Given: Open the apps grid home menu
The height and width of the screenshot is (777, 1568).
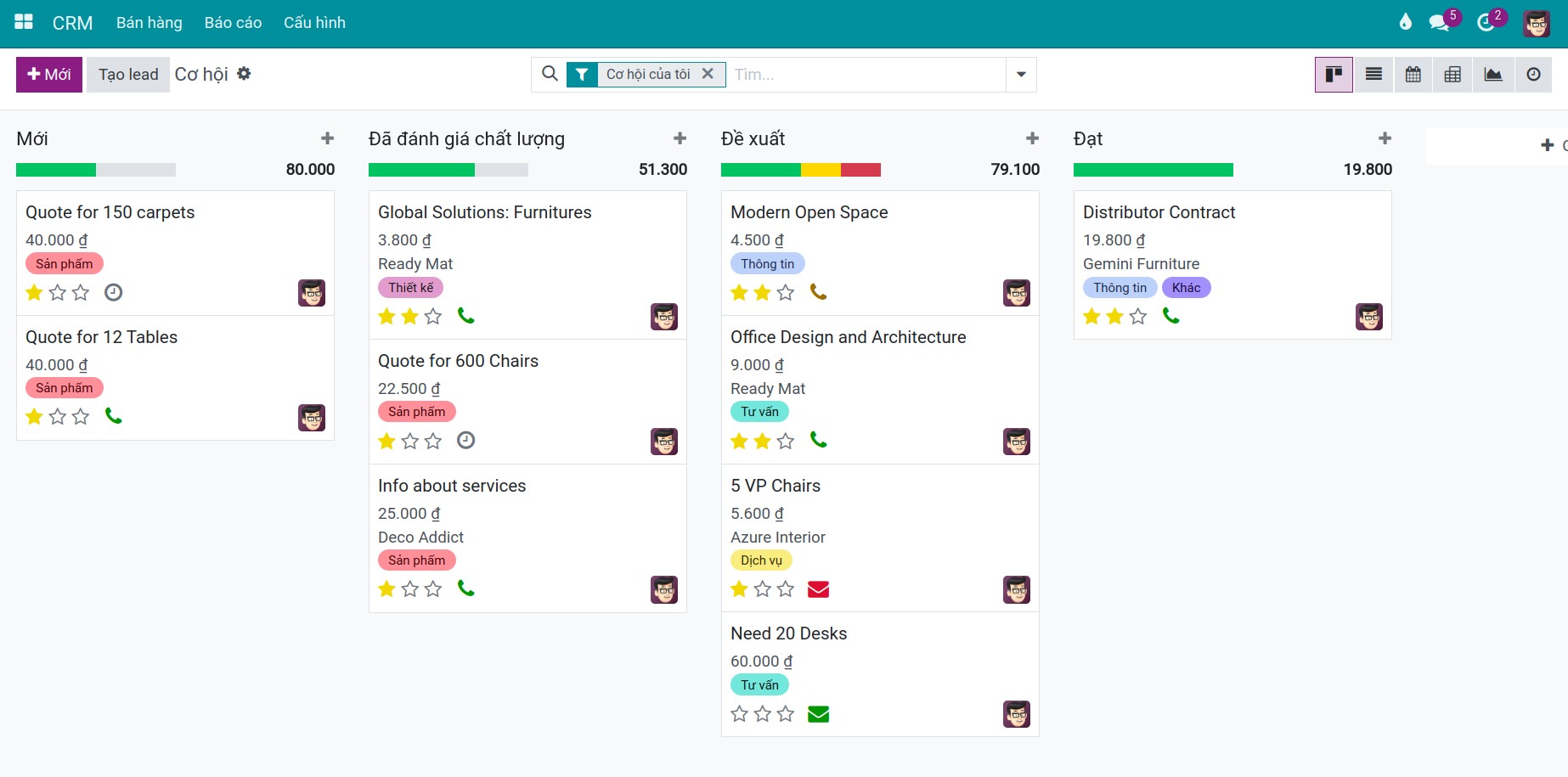Looking at the screenshot, I should pyautogui.click(x=24, y=22).
